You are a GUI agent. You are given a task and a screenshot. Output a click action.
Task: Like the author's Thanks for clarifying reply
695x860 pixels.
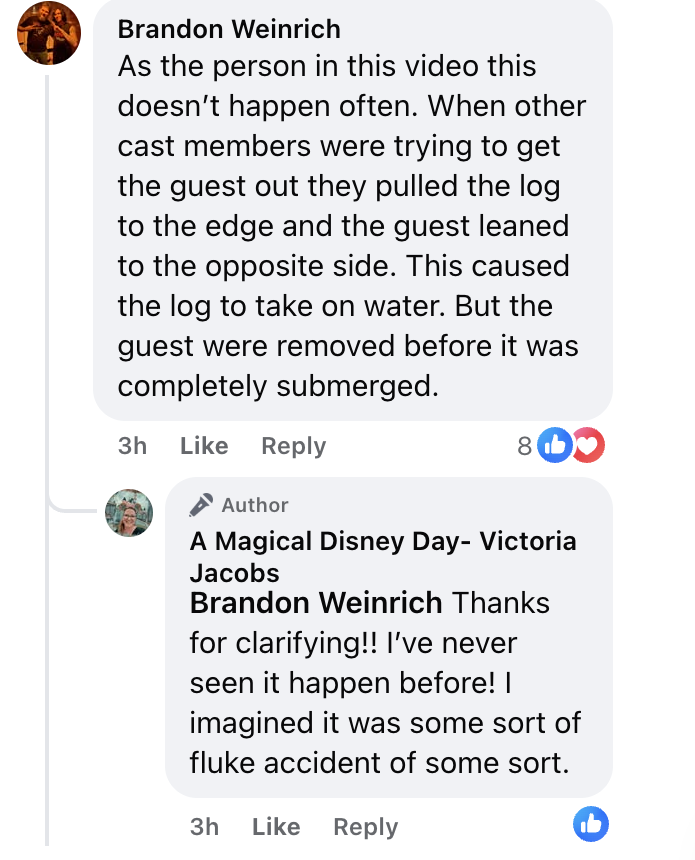point(276,827)
